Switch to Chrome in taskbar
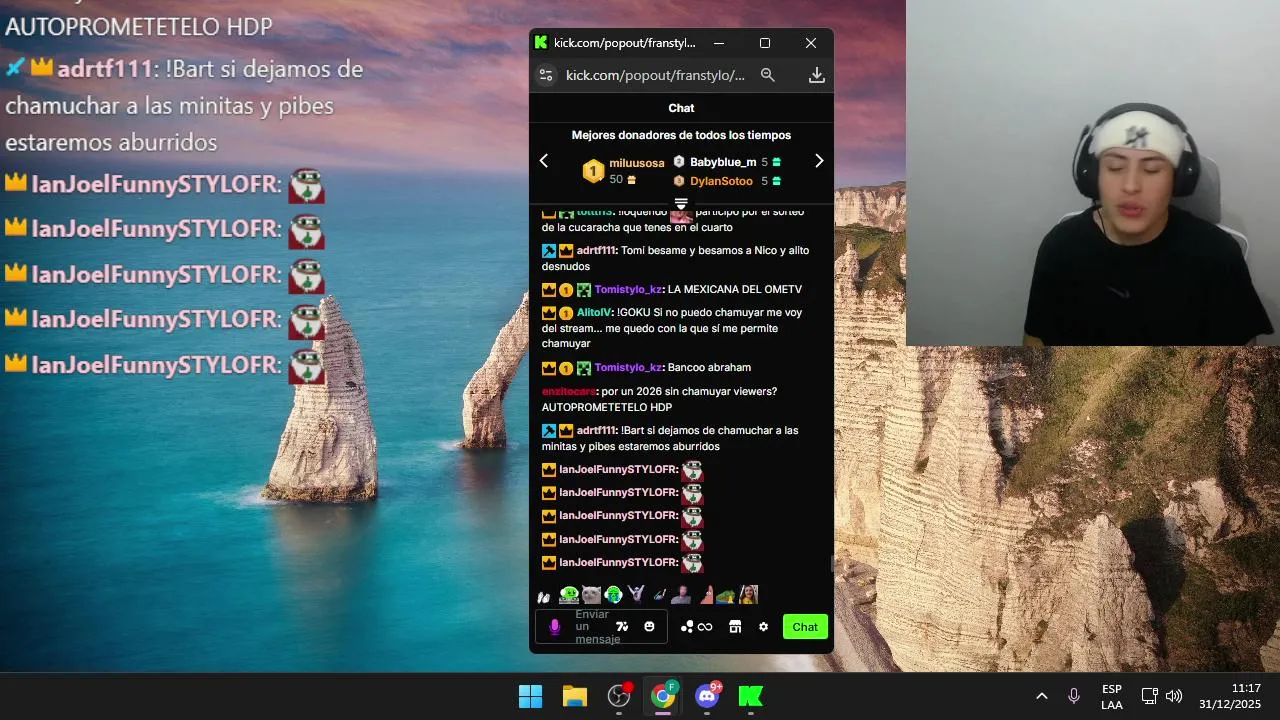Image resolution: width=1280 pixels, height=720 pixels. (x=663, y=696)
